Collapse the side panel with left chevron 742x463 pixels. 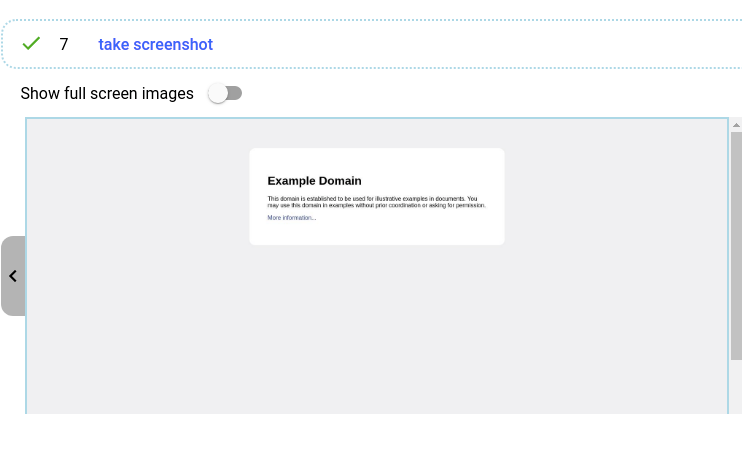pyautogui.click(x=12, y=276)
